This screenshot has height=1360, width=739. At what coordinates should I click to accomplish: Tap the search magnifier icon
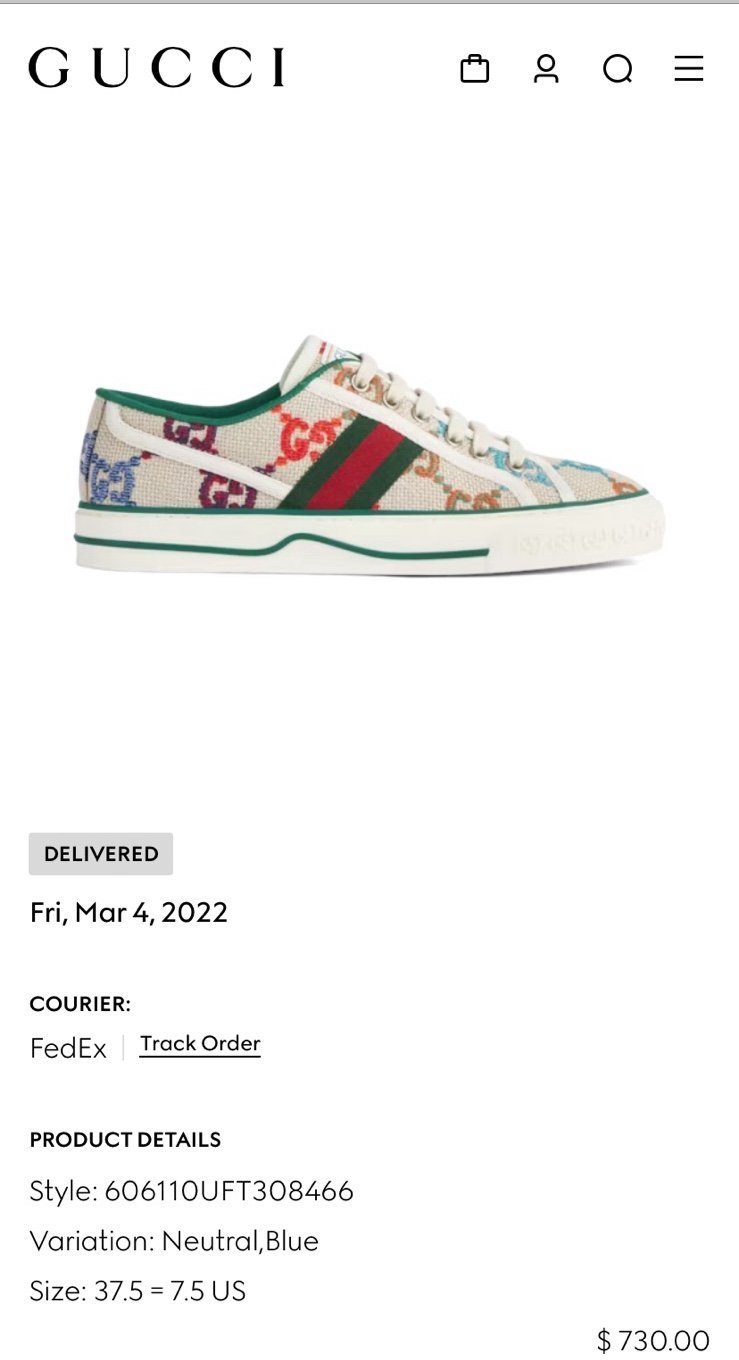(618, 69)
